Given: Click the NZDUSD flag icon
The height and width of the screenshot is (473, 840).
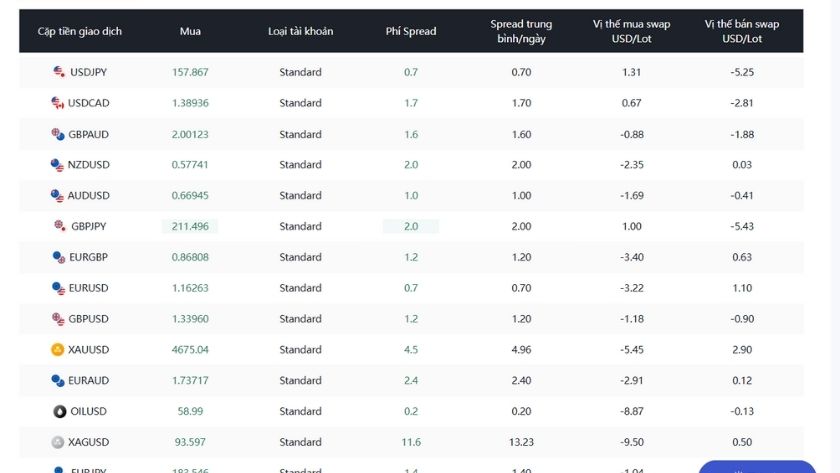Looking at the screenshot, I should click(57, 165).
